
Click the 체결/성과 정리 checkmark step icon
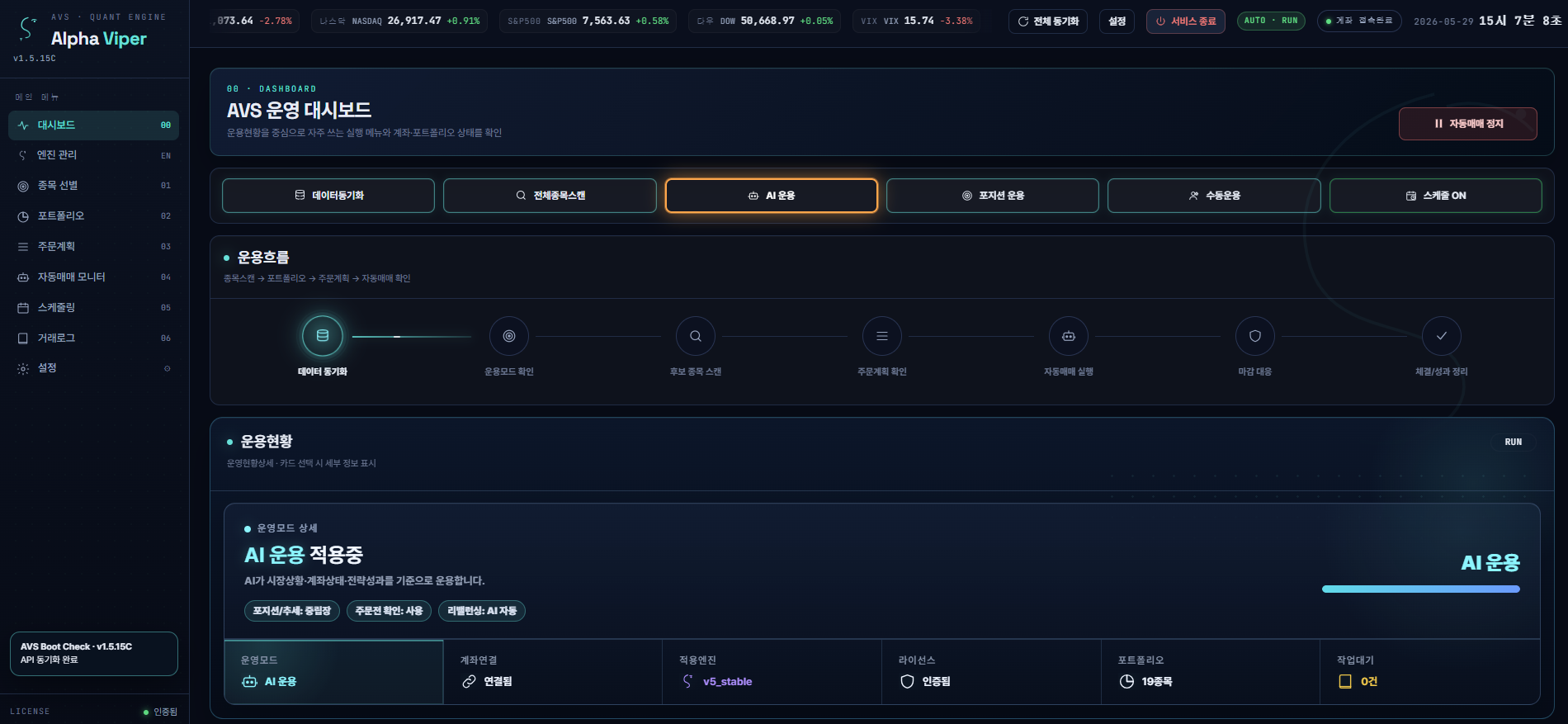pos(1442,336)
